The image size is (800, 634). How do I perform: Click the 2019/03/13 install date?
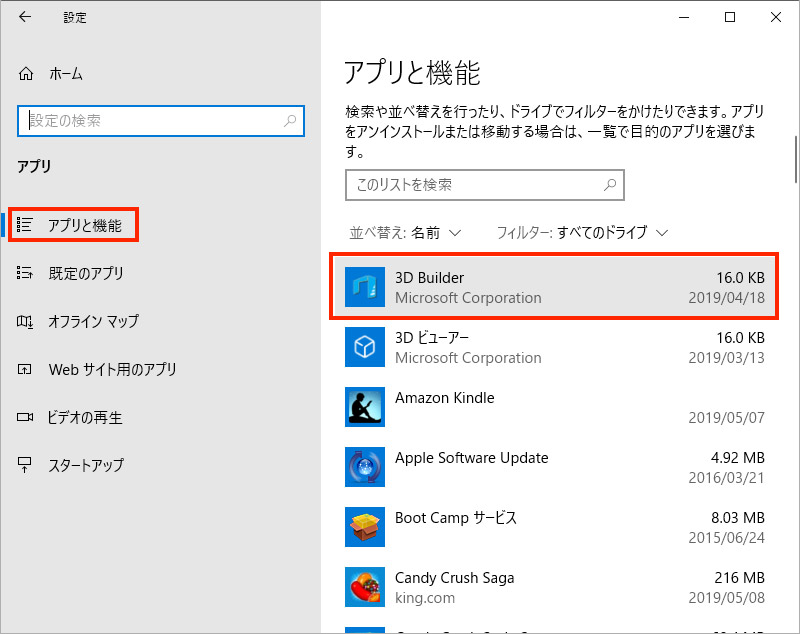coord(727,358)
